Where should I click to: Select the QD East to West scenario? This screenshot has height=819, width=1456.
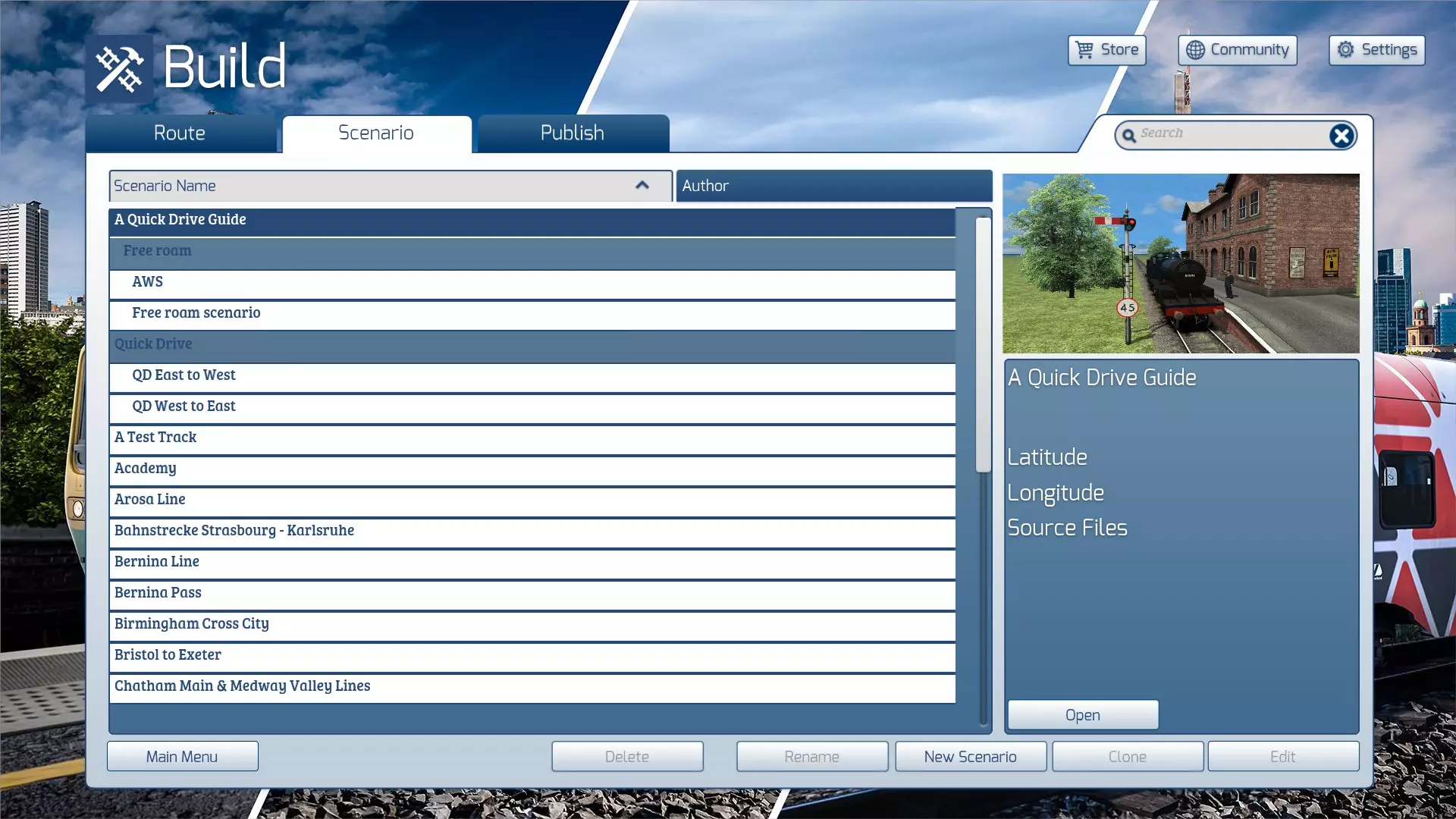click(184, 375)
